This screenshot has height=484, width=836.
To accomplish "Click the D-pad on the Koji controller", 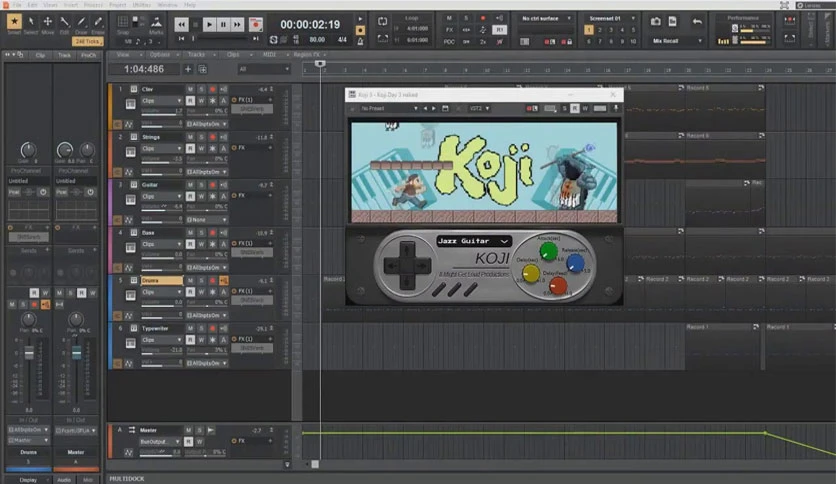I will click(x=407, y=265).
